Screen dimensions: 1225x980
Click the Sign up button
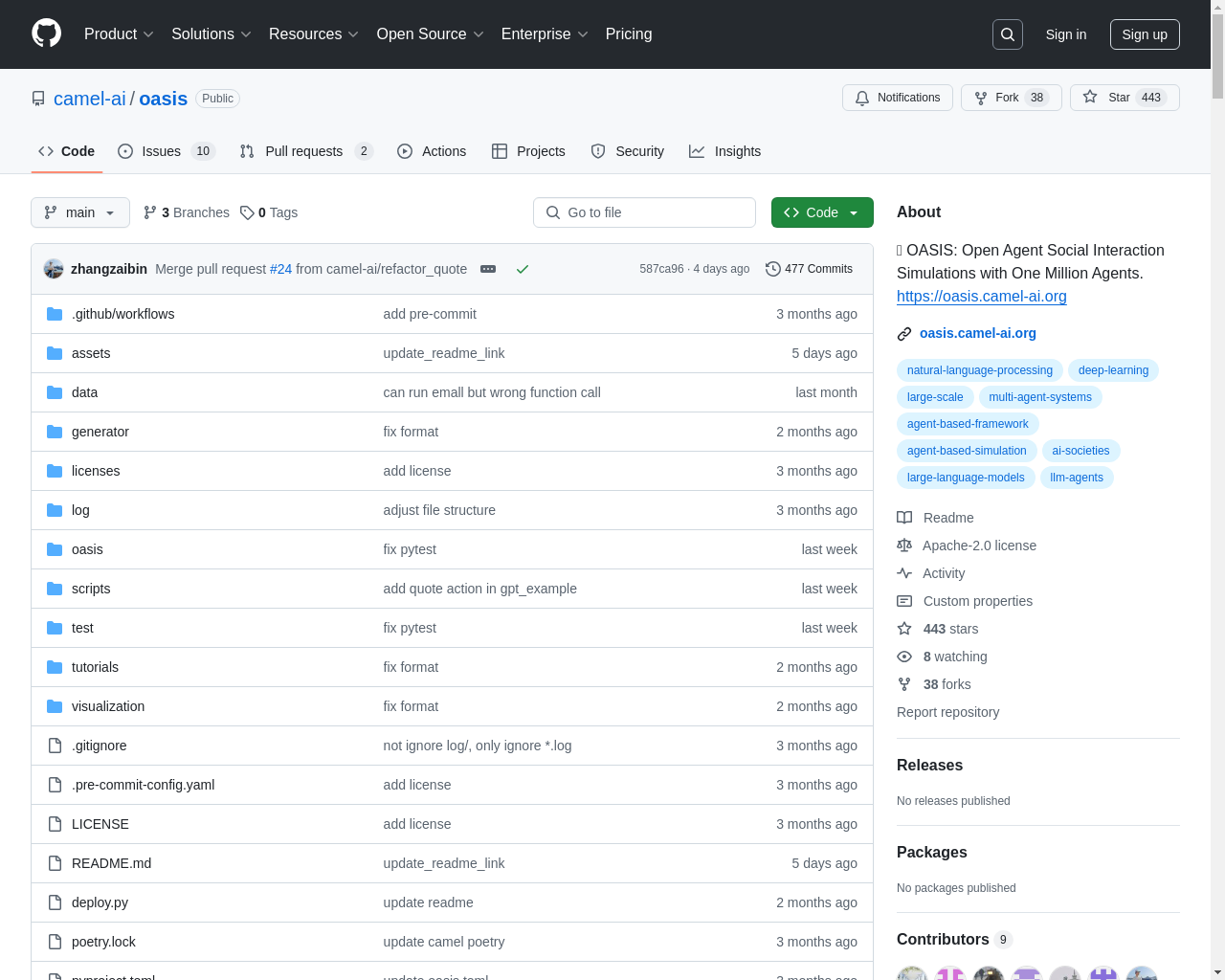pos(1145,34)
